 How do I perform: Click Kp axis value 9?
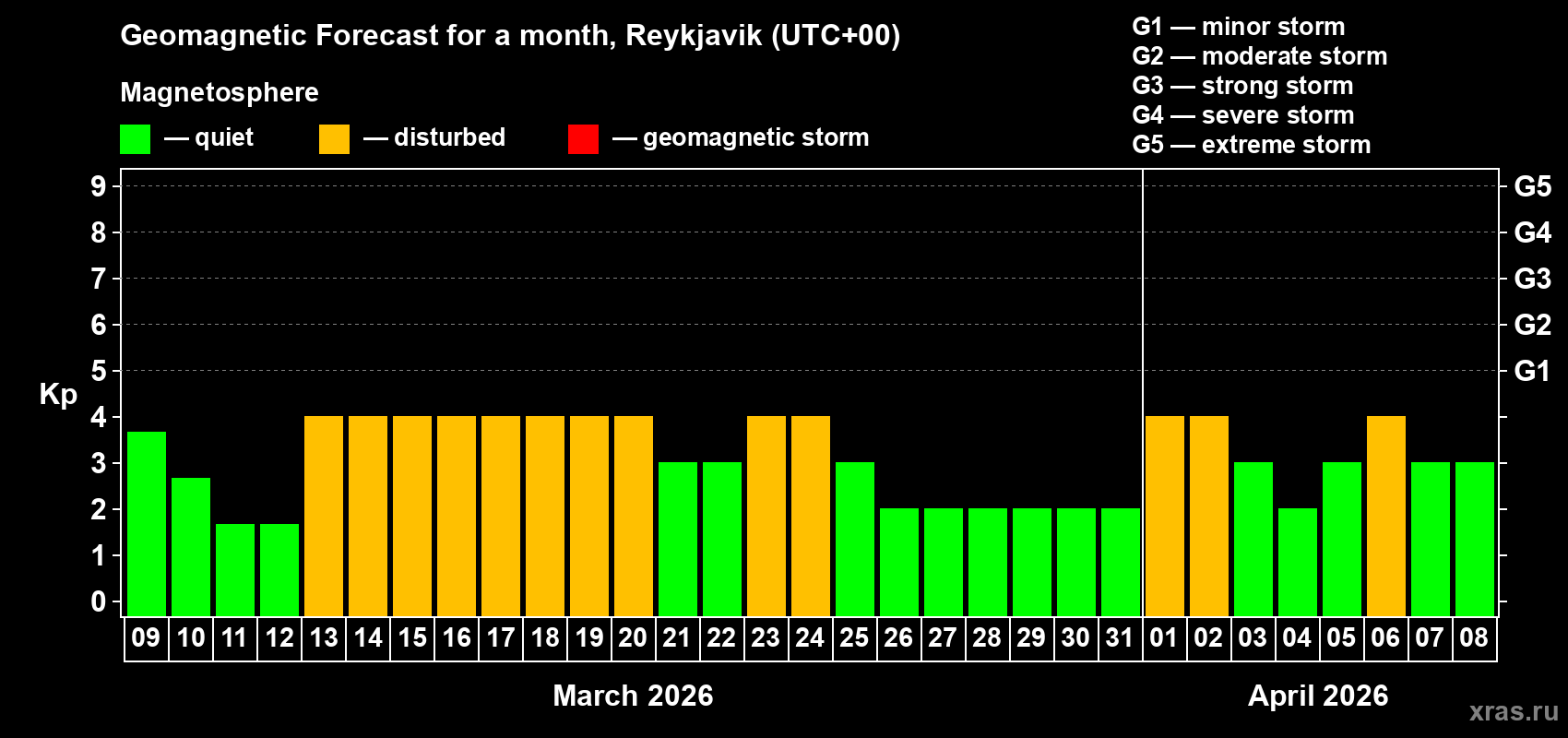tap(99, 186)
